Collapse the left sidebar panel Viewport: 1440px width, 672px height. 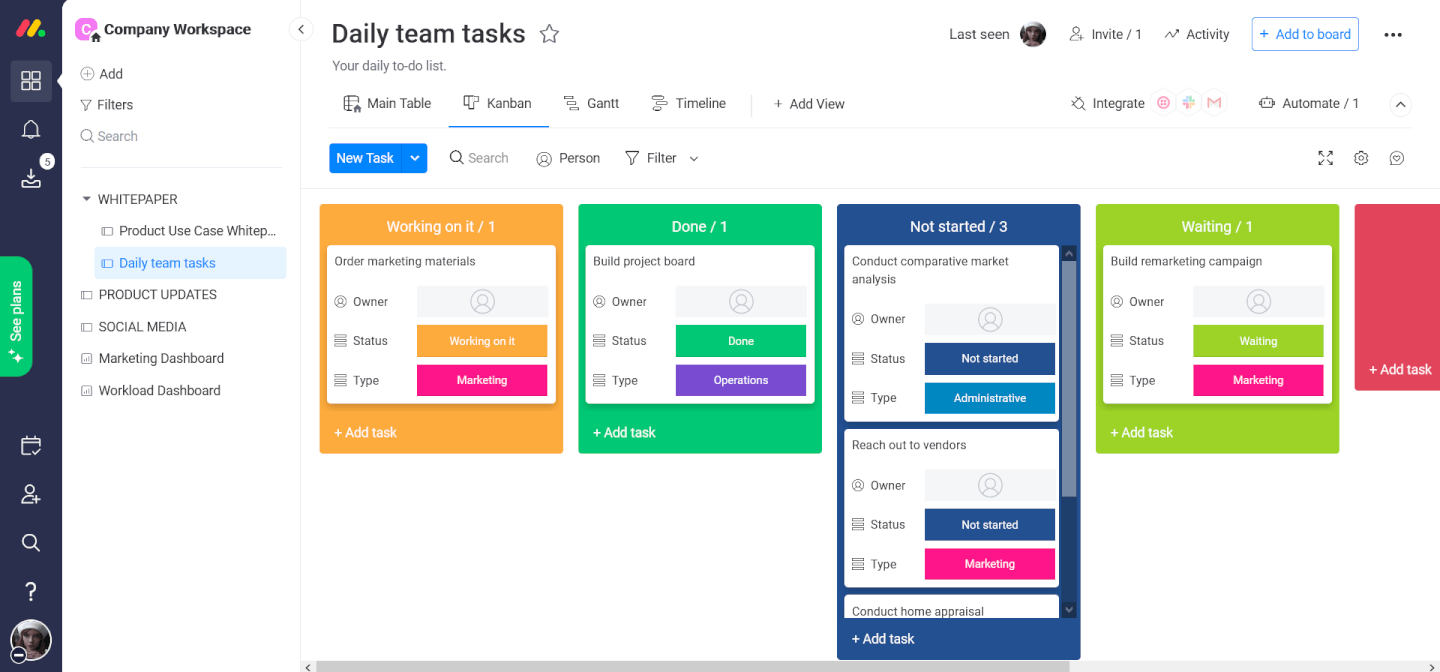pos(301,29)
